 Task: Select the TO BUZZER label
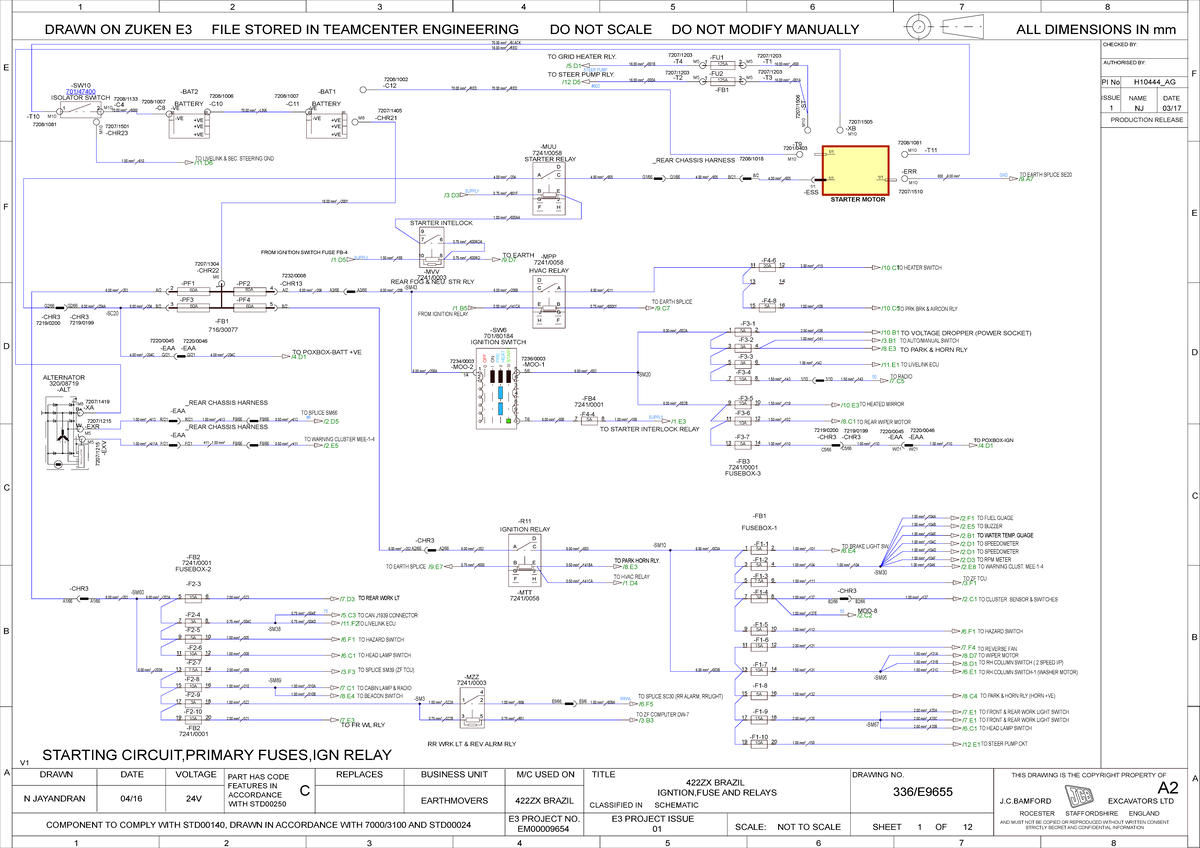click(989, 526)
